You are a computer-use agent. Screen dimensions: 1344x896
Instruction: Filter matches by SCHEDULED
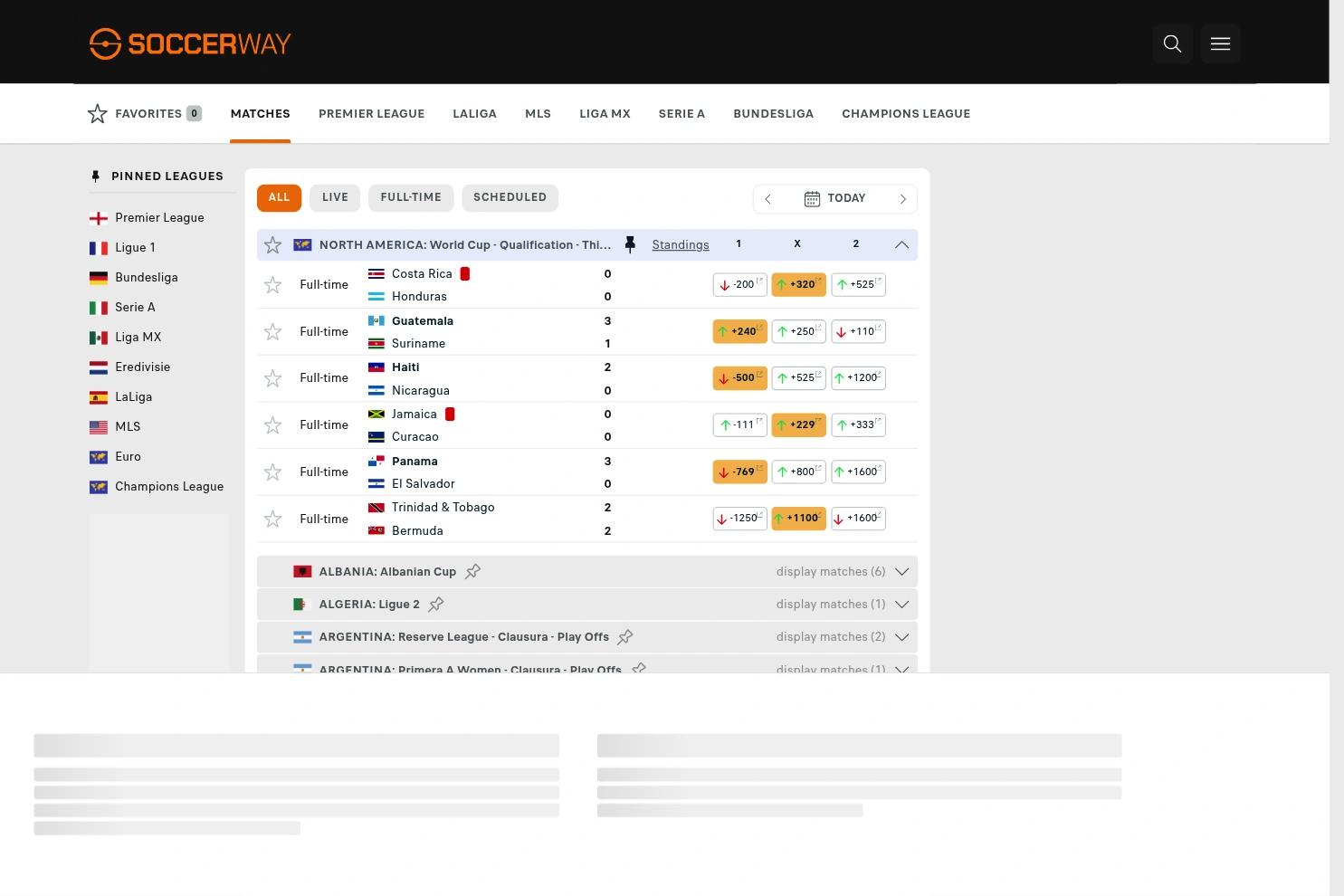click(x=510, y=197)
